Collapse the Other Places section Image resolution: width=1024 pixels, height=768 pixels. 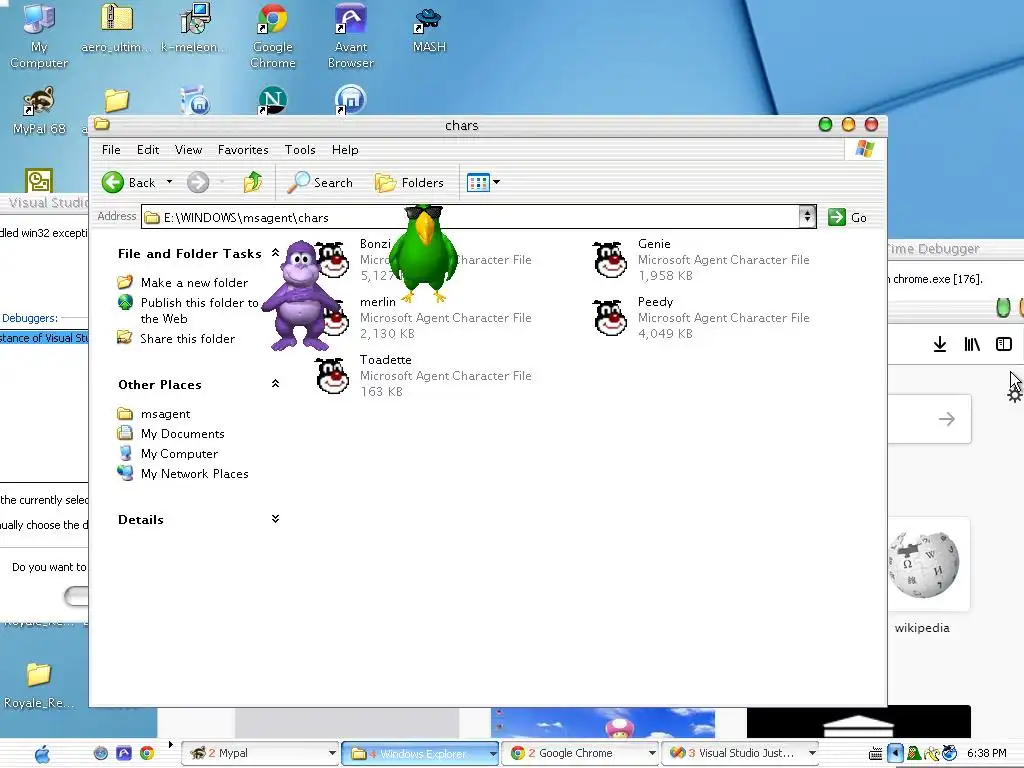275,384
